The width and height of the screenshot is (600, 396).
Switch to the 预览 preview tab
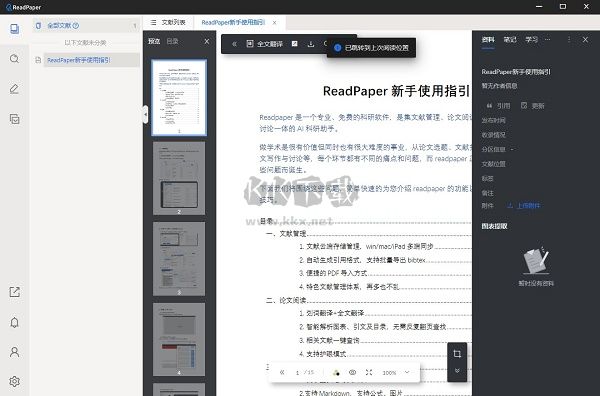[154, 41]
